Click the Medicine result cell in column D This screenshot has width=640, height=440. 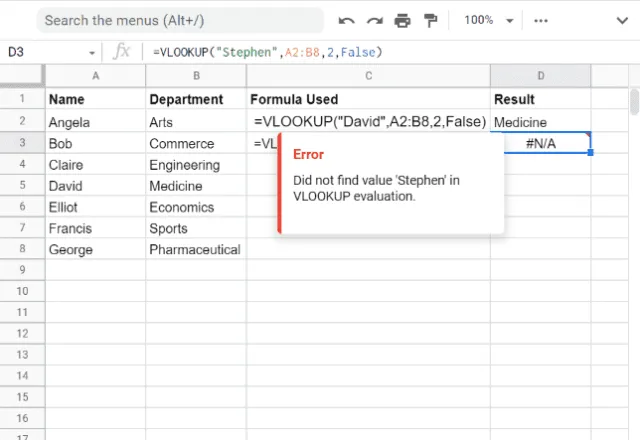(x=540, y=122)
